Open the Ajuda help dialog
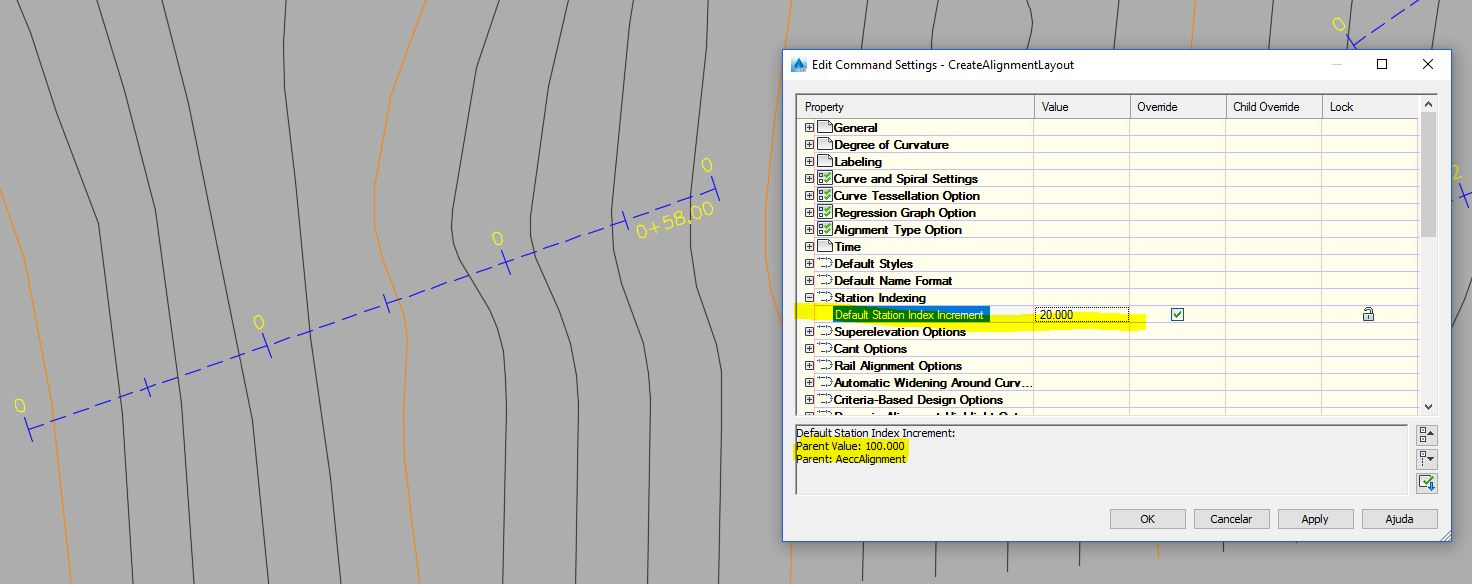1472x584 pixels. point(1399,518)
